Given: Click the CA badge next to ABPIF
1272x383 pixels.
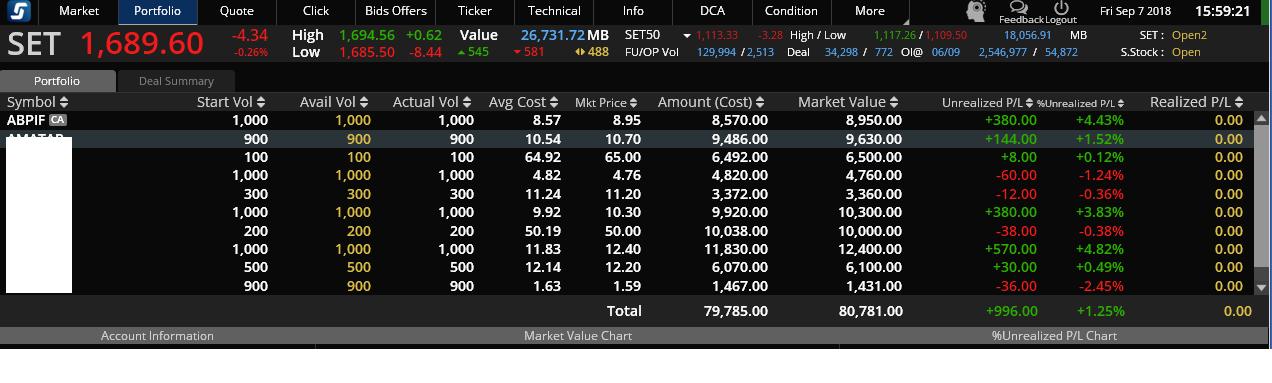Looking at the screenshot, I should 58,120.
